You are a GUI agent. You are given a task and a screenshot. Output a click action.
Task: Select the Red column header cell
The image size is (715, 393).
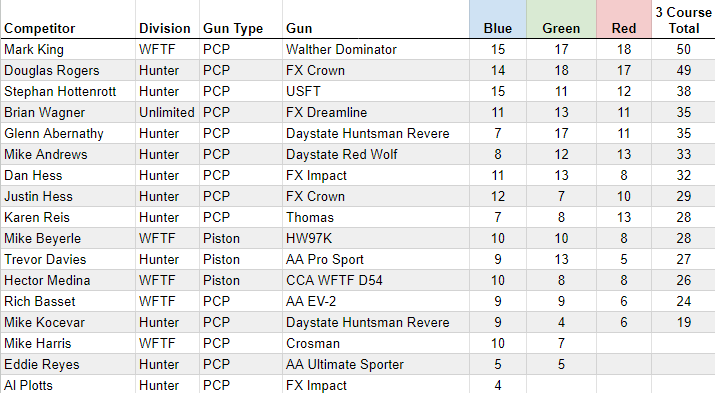[x=624, y=19]
